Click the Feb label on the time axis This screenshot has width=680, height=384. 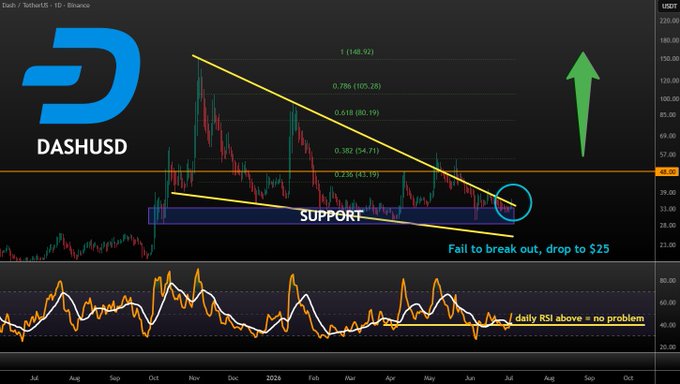pos(314,378)
